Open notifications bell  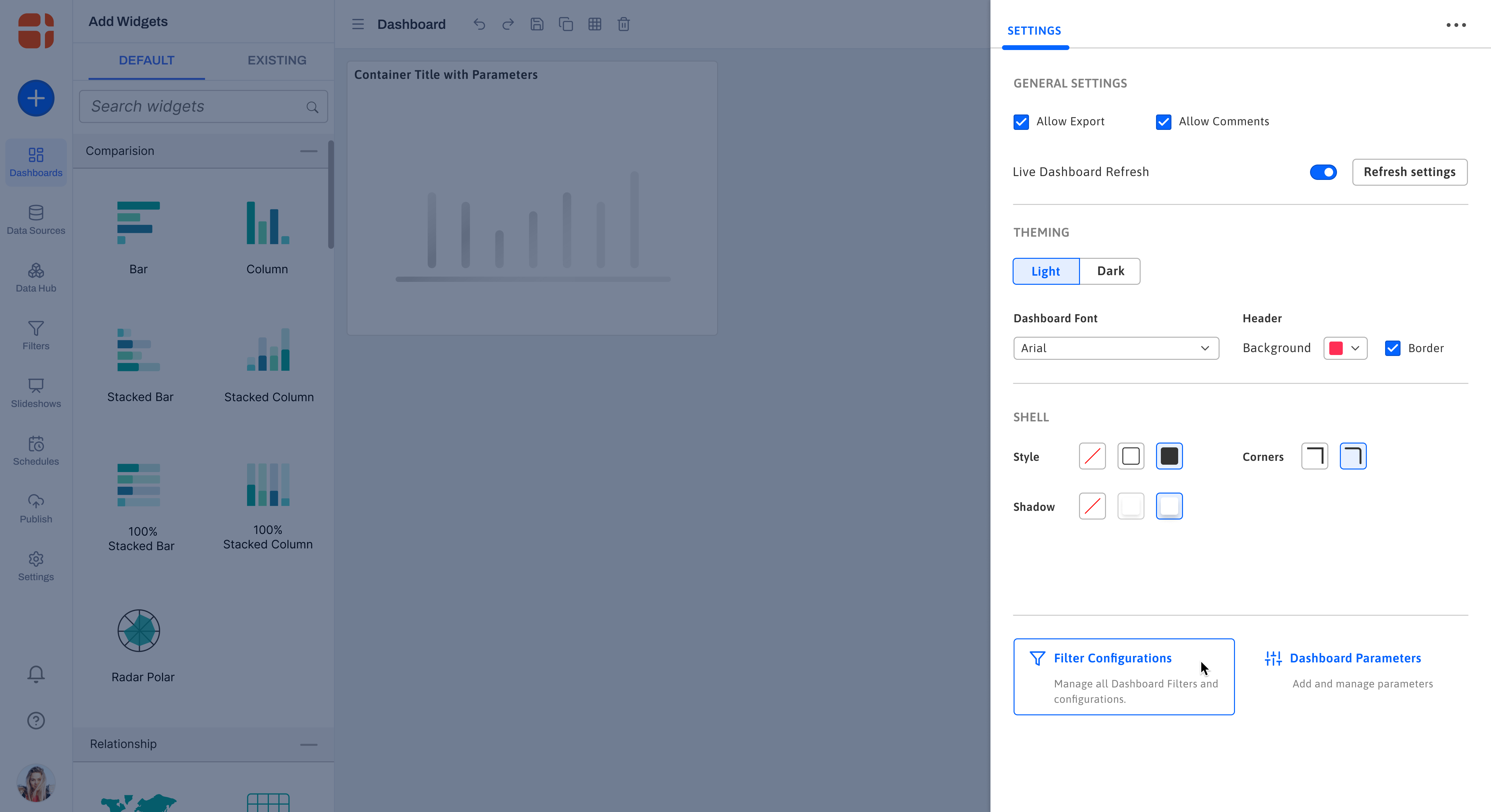(x=36, y=674)
